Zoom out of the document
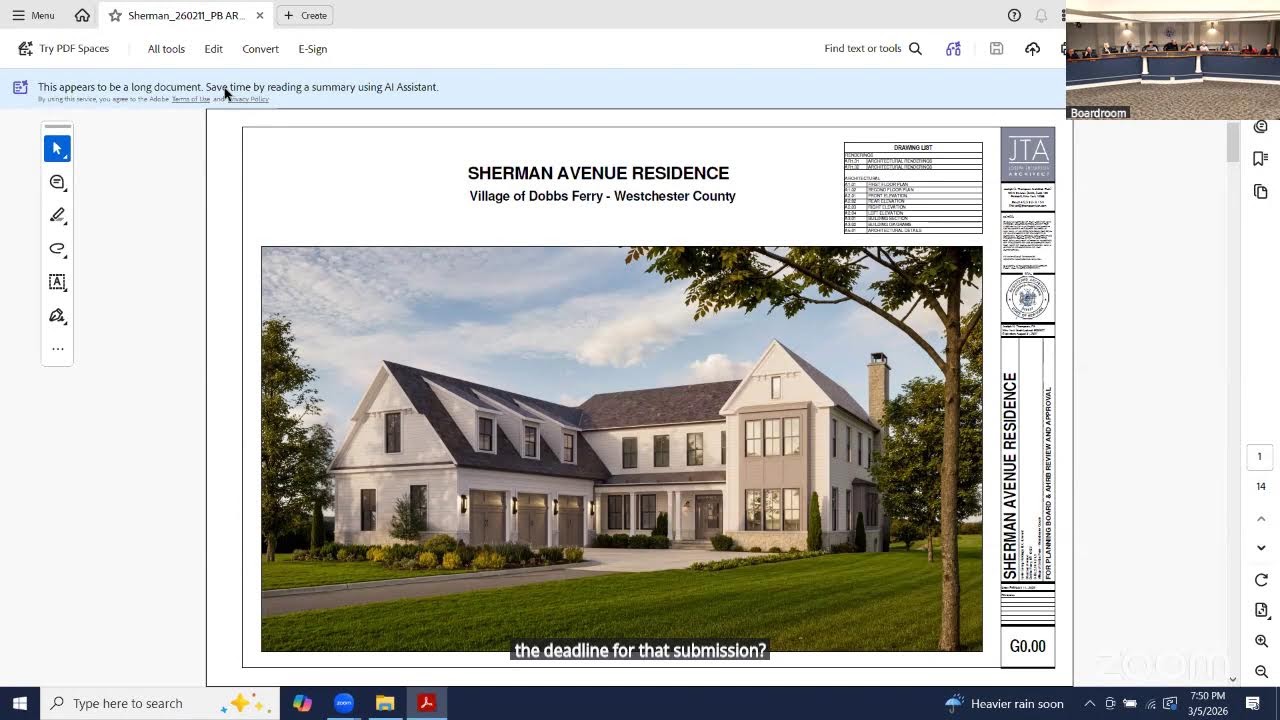The height and width of the screenshot is (720, 1280). pyautogui.click(x=1260, y=672)
